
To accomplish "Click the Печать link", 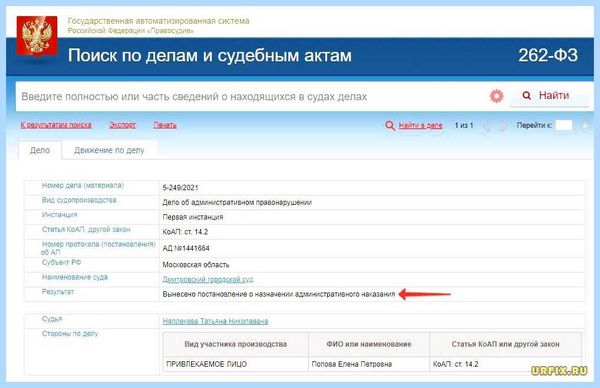I will 165,125.
